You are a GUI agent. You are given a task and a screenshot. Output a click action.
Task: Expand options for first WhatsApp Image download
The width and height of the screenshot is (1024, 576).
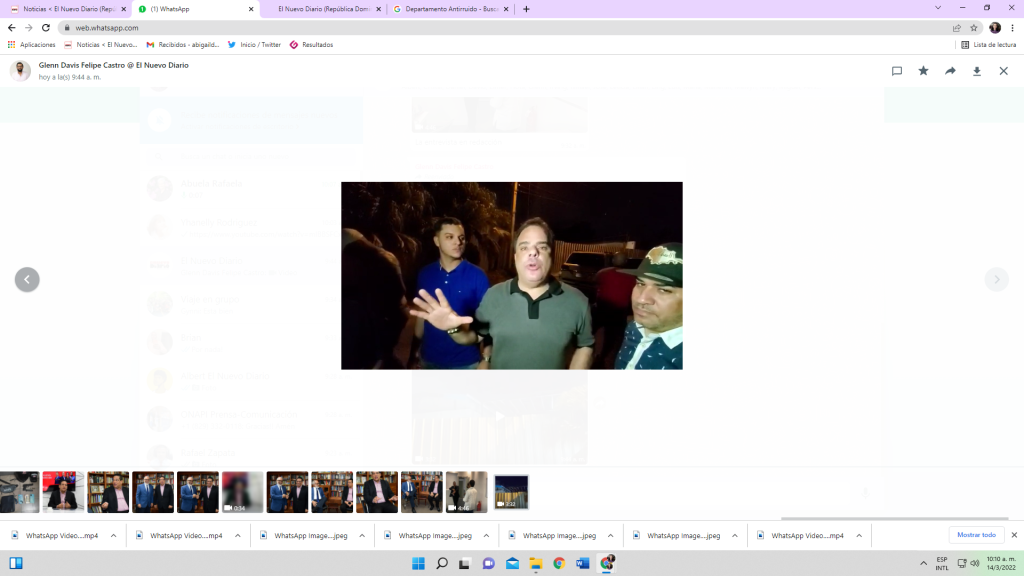(362, 536)
